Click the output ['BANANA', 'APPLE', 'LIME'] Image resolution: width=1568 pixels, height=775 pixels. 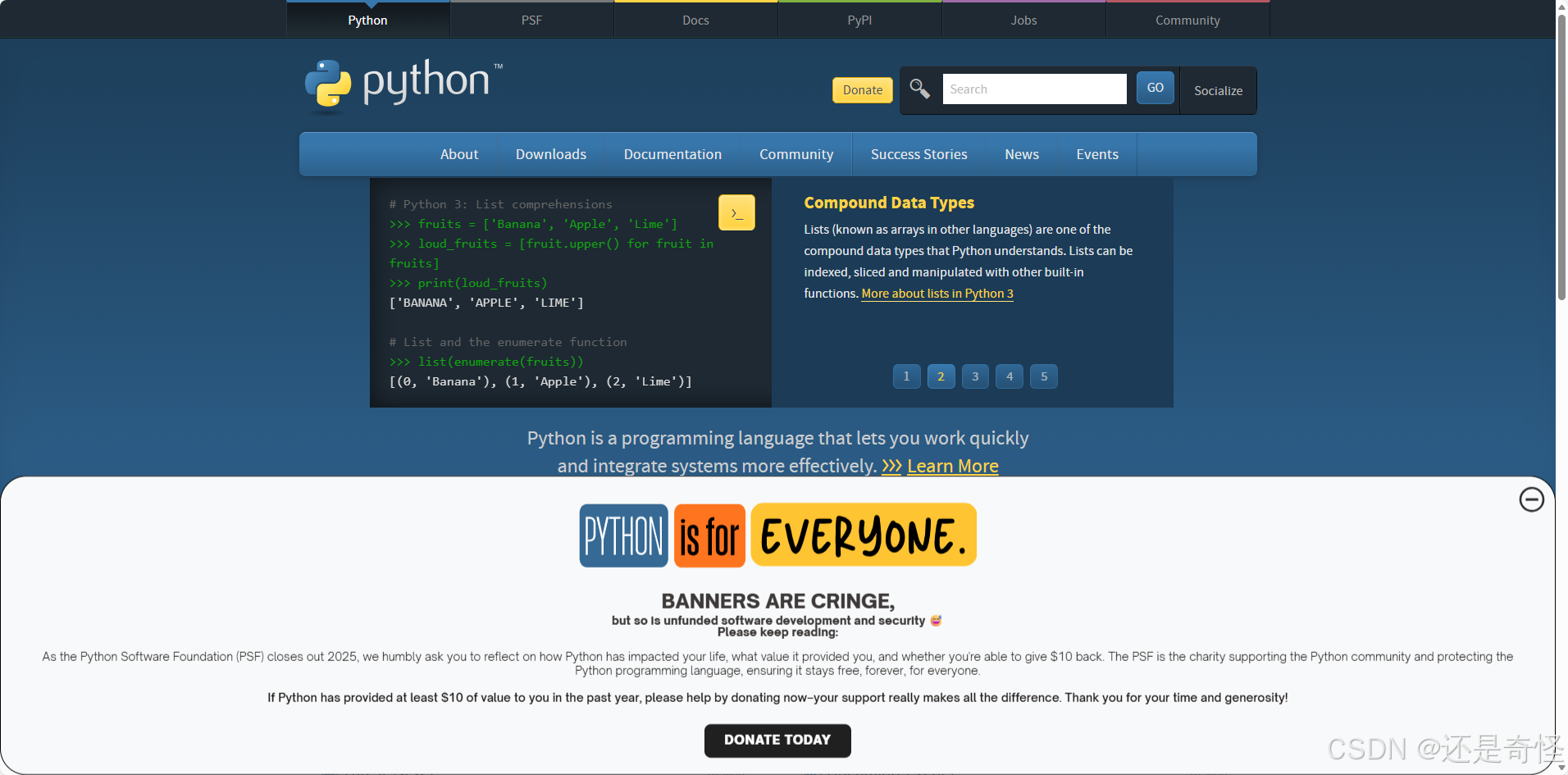point(486,303)
